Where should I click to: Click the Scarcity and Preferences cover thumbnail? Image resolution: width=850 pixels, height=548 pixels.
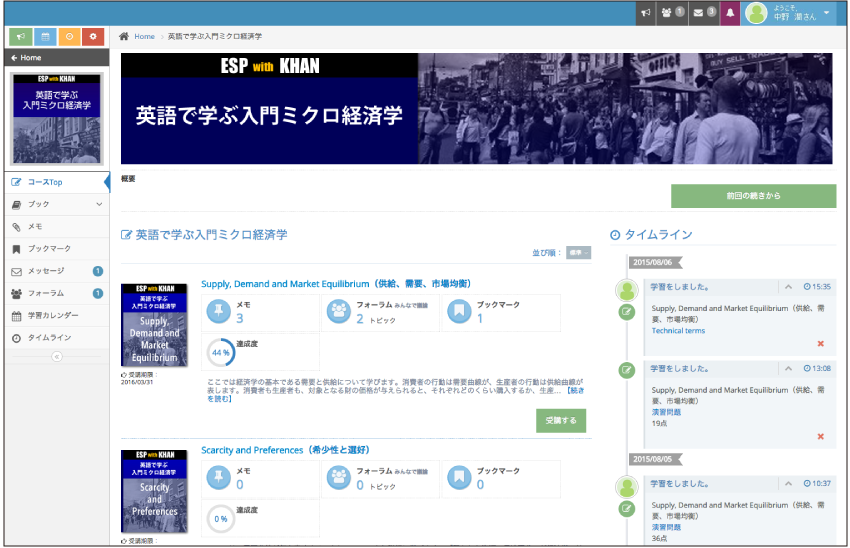[154, 491]
